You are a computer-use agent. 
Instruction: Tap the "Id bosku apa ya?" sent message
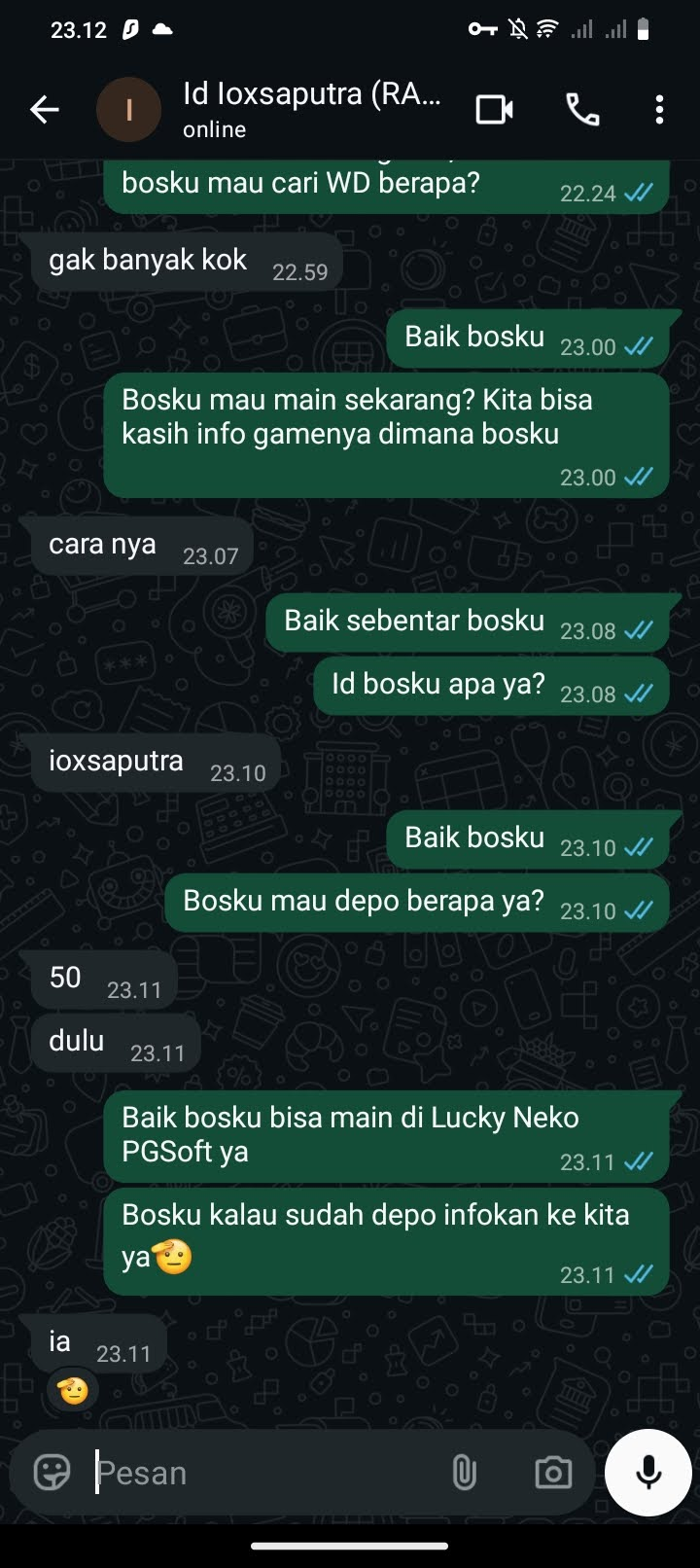tap(491, 686)
